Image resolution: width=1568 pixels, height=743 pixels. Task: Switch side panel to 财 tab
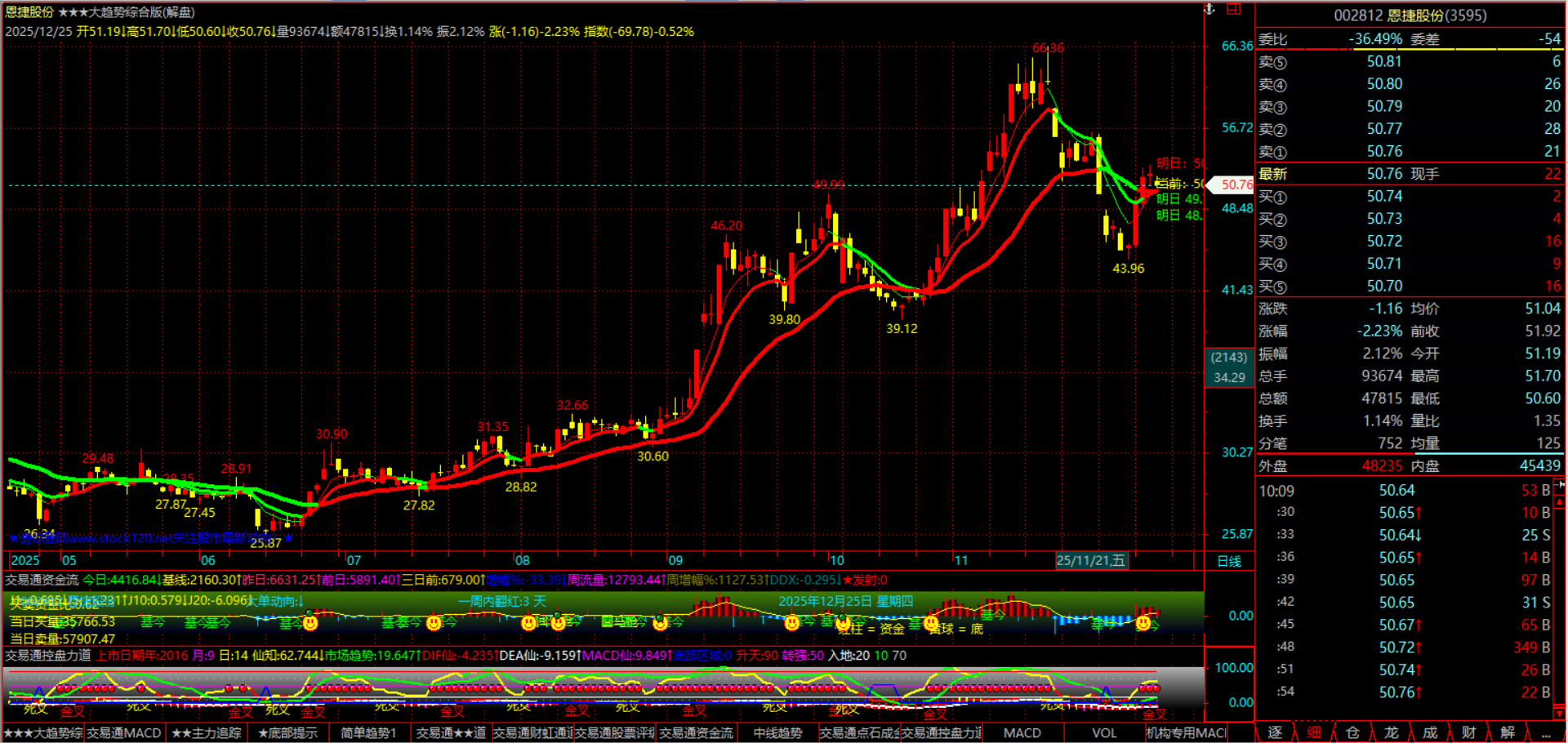1468,732
